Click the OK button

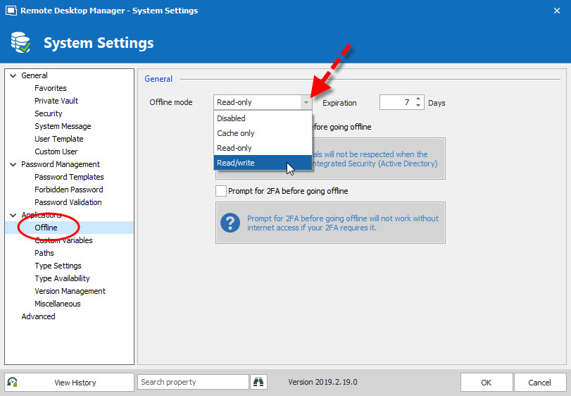486,383
